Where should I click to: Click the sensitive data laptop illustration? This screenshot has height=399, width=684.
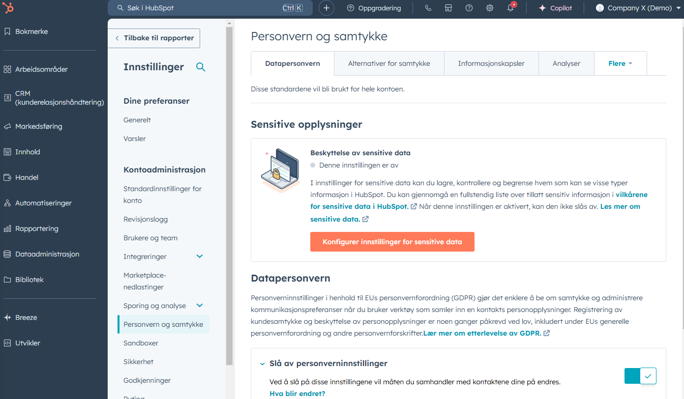point(280,170)
